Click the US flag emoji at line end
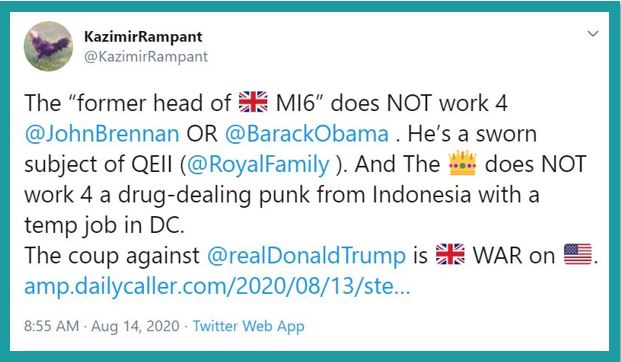The image size is (621, 362). pyautogui.click(x=578, y=254)
